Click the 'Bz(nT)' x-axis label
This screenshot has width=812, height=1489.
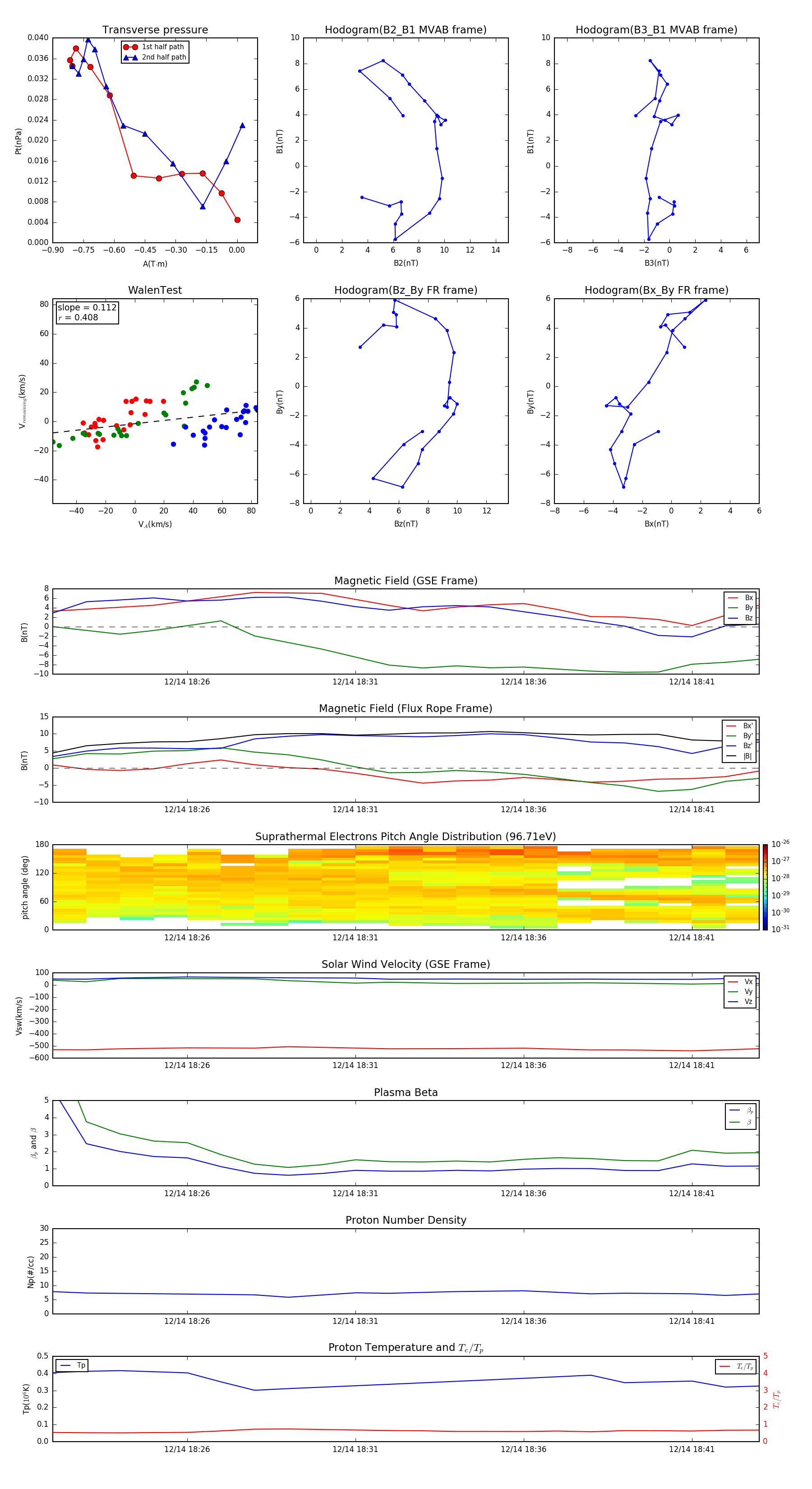click(x=406, y=524)
